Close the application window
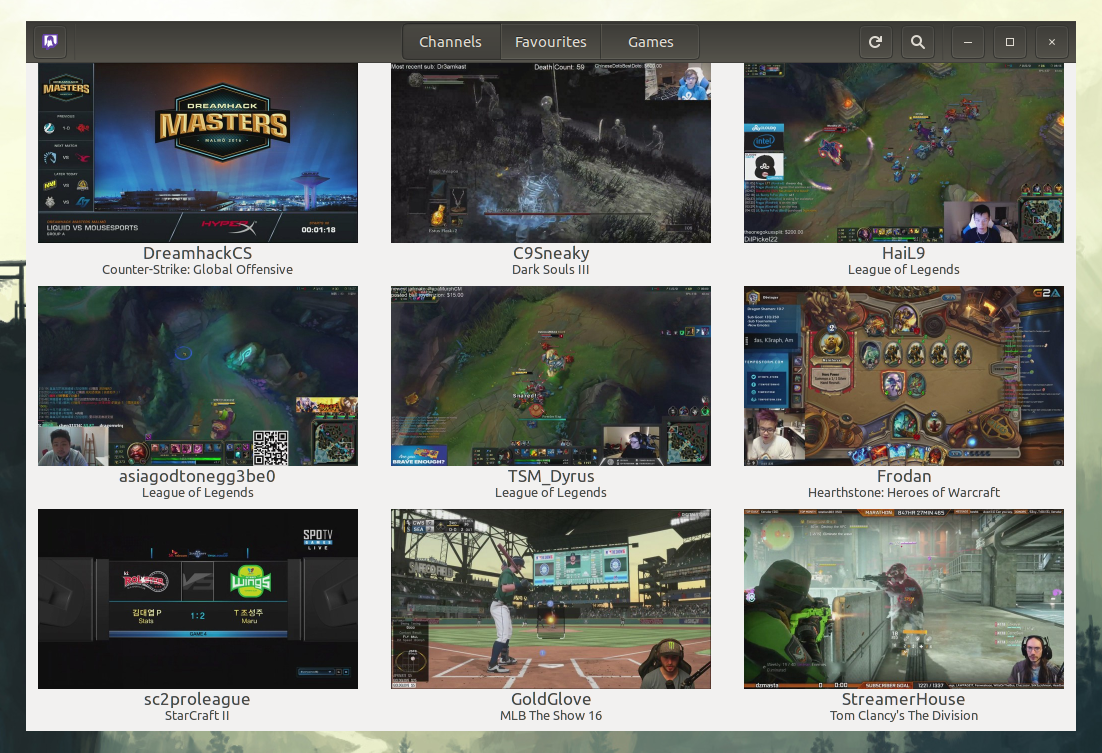 pyautogui.click(x=1052, y=42)
